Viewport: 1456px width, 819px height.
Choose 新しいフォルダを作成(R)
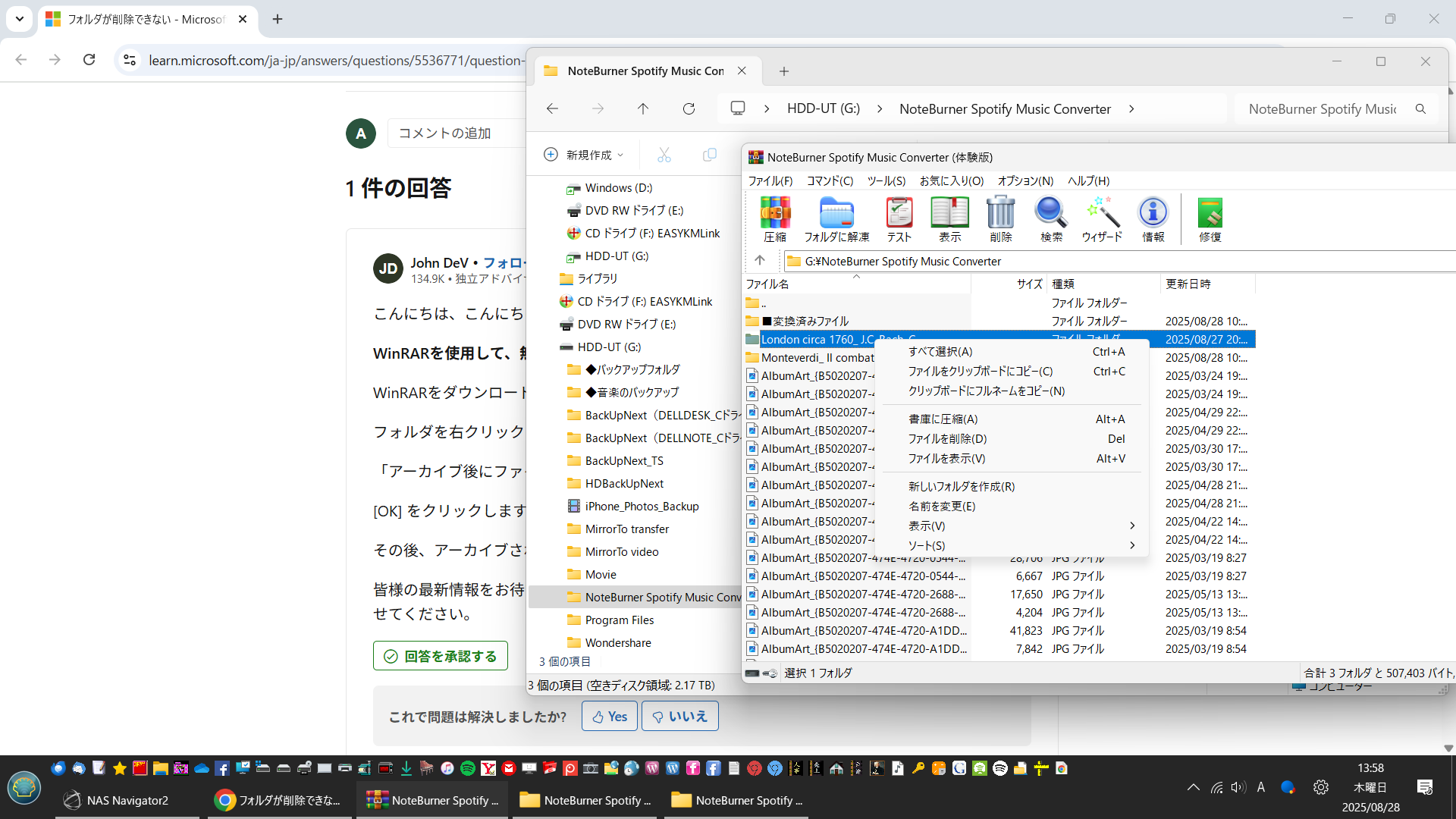(1012, 486)
